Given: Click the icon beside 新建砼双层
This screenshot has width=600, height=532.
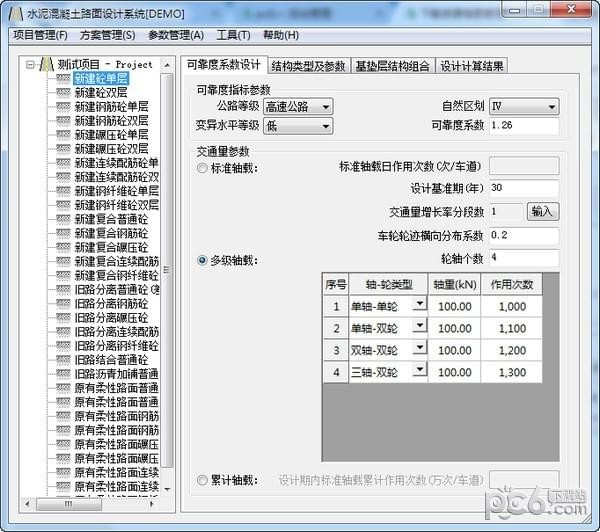Looking at the screenshot, I should click(x=63, y=92).
